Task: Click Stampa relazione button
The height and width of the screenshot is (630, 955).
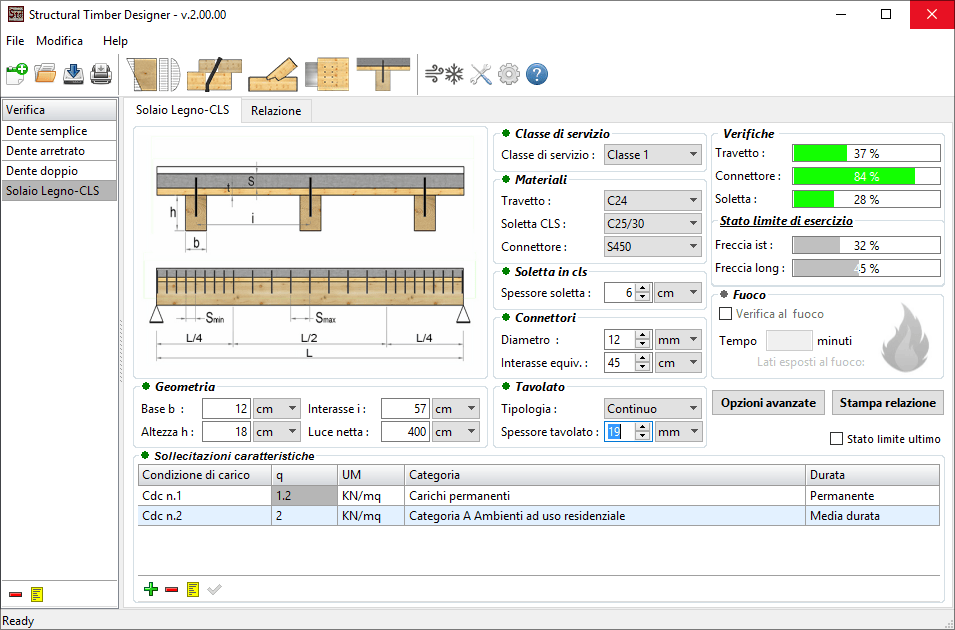Action: 887,403
